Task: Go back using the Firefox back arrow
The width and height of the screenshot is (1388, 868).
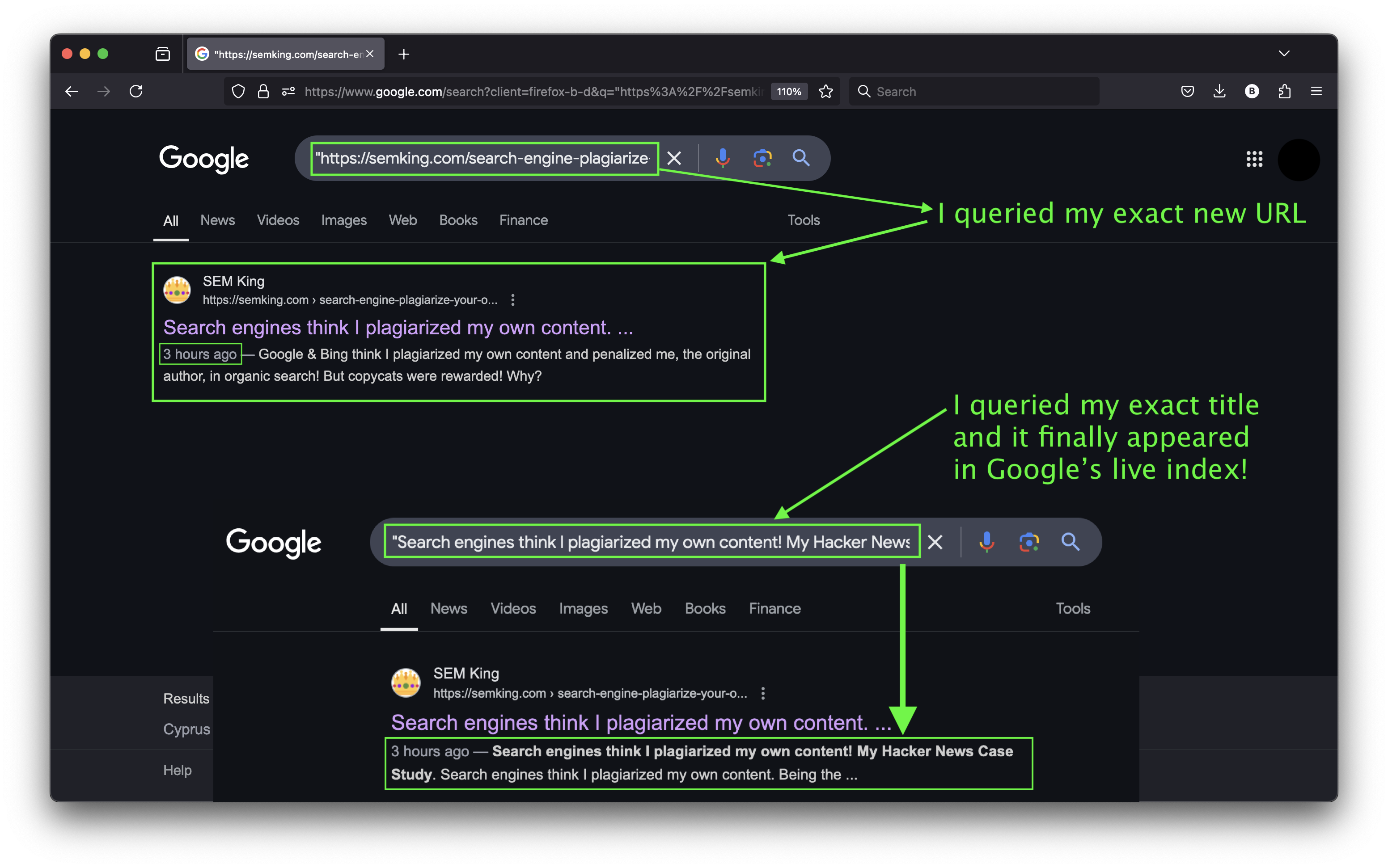Action: (x=71, y=91)
